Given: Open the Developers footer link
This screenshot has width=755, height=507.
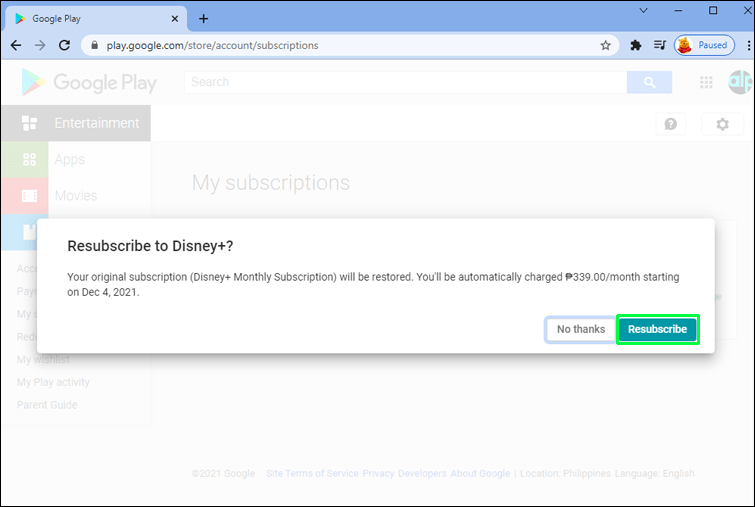Looking at the screenshot, I should pos(422,474).
